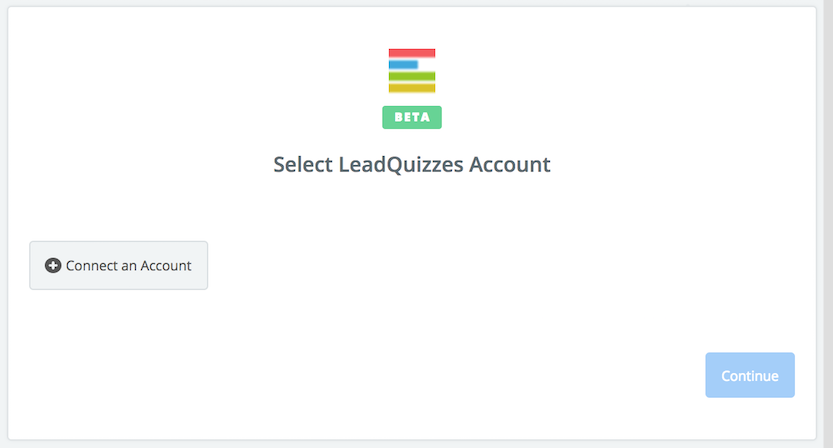
Task: Click the LeadQuizzes striped logo icon
Action: click(412, 71)
